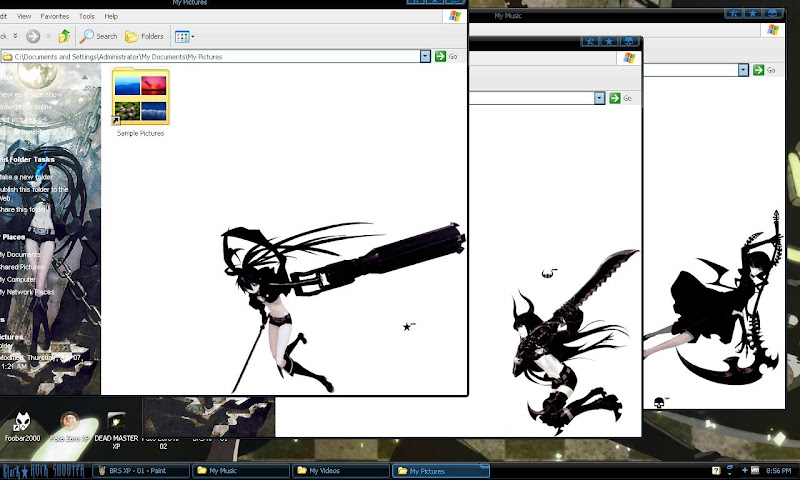Open the Black Rock Shooter Start button
Screen dimensions: 800x480
pos(43,471)
